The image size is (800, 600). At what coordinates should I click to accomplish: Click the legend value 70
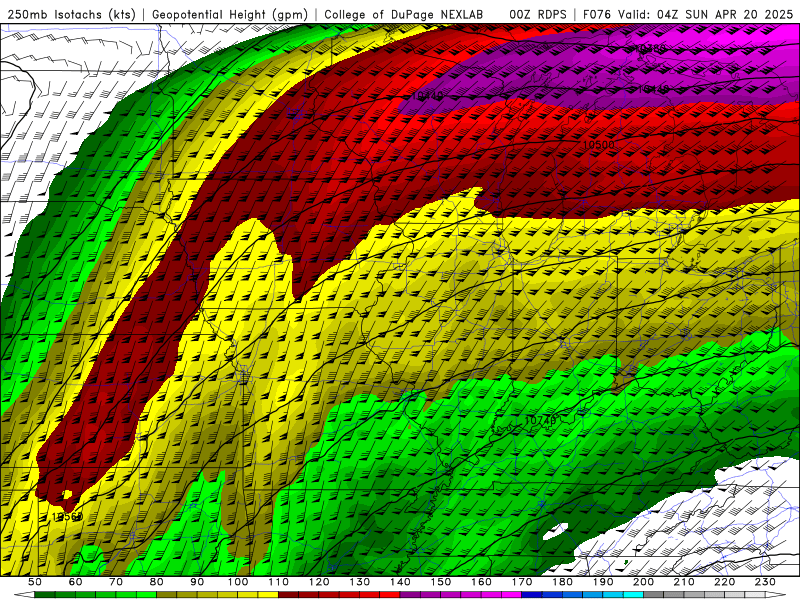(x=116, y=582)
